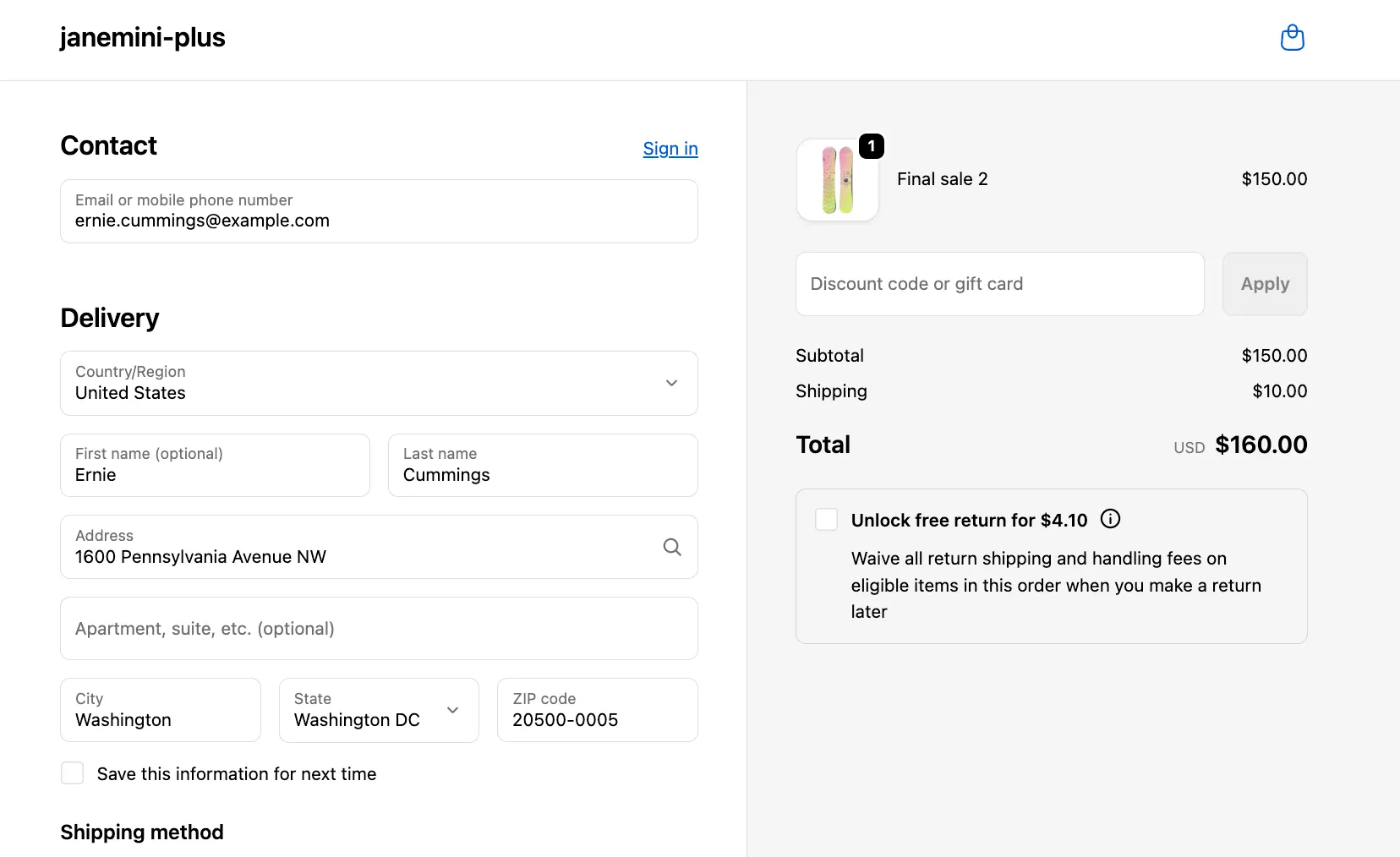
Task: Click the Final sale 2 snowboard thumbnail
Action: pos(837,180)
